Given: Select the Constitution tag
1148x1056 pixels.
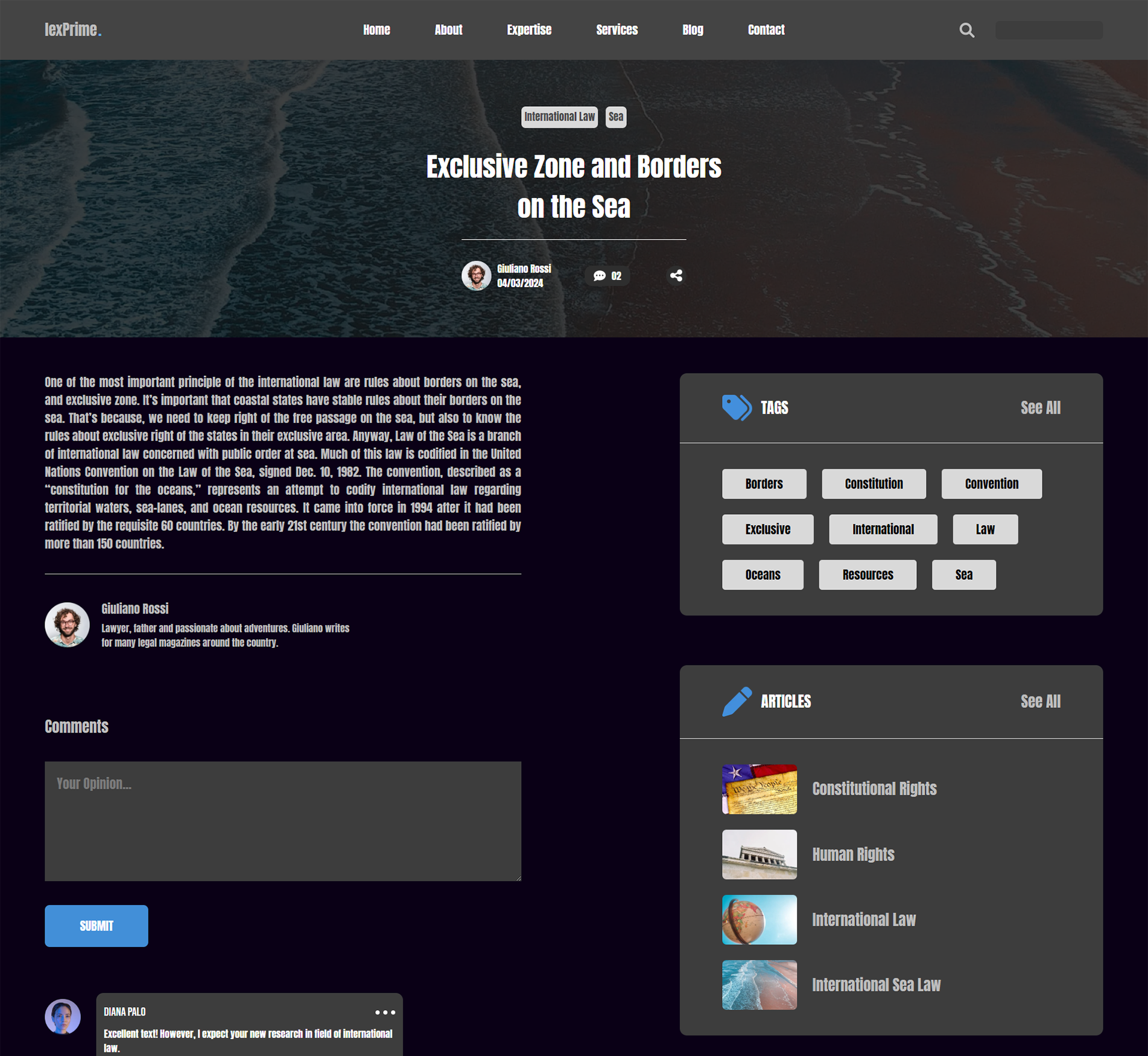Looking at the screenshot, I should coord(873,484).
